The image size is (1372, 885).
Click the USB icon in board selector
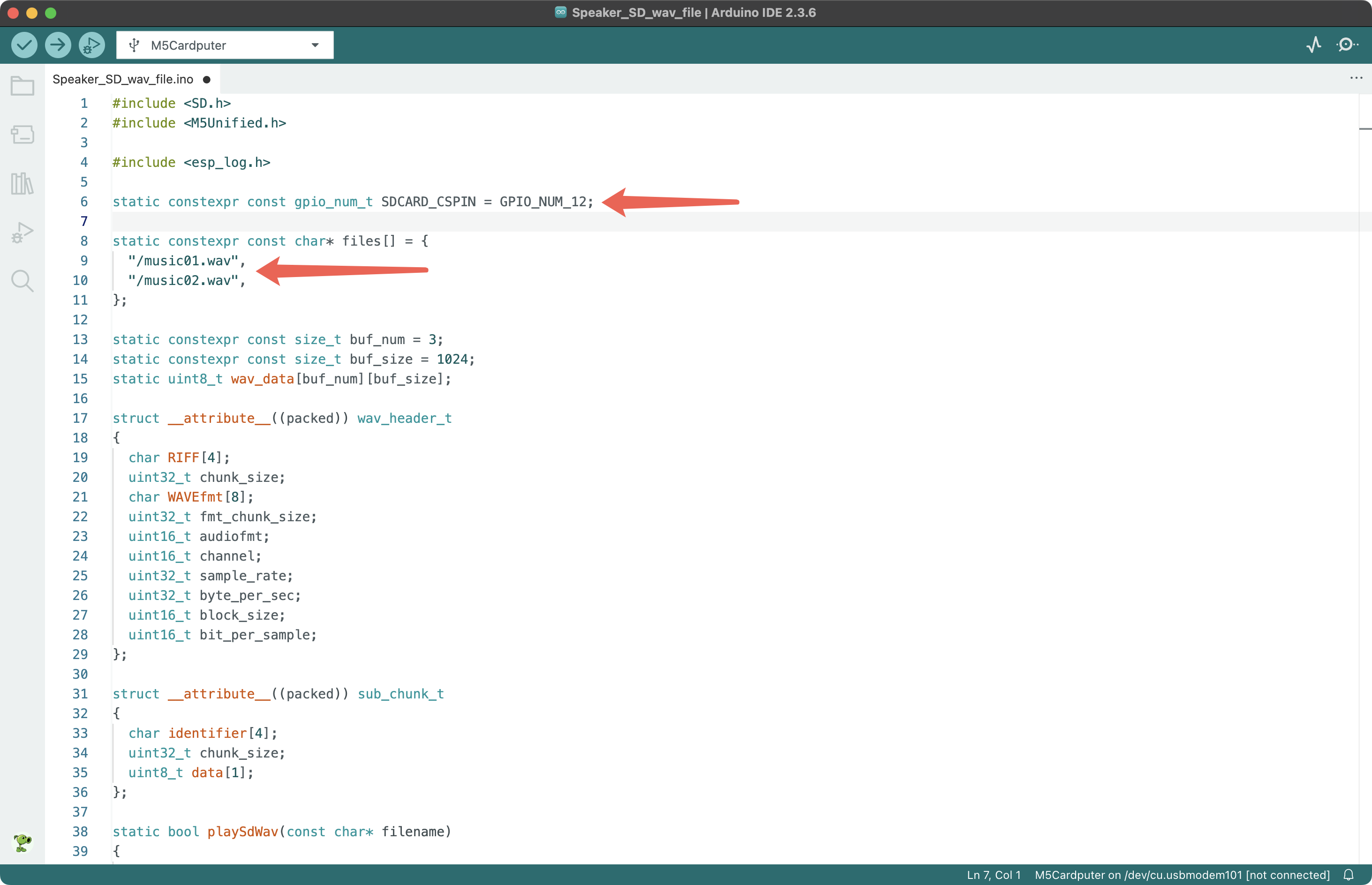click(x=134, y=45)
